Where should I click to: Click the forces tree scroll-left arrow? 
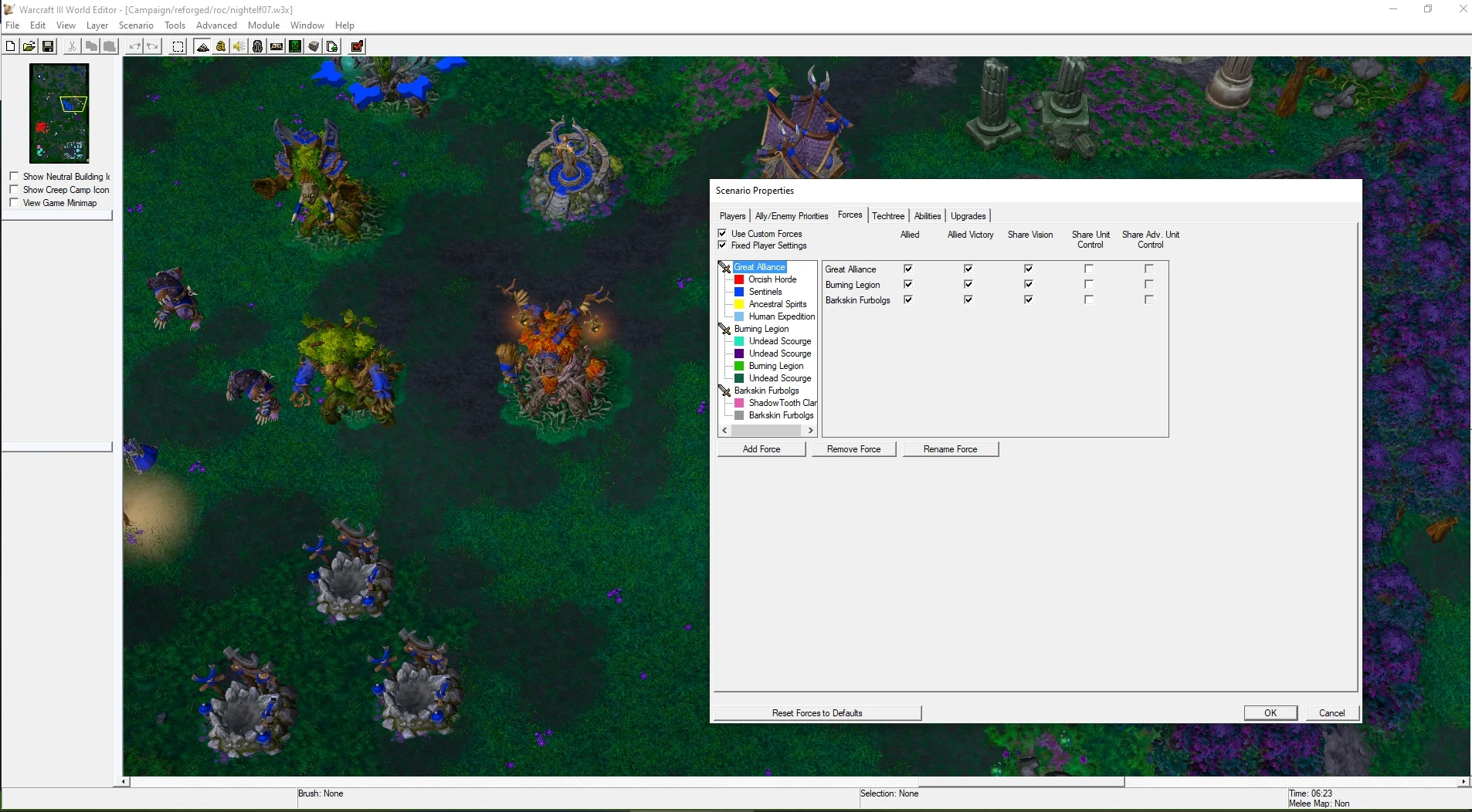(724, 431)
